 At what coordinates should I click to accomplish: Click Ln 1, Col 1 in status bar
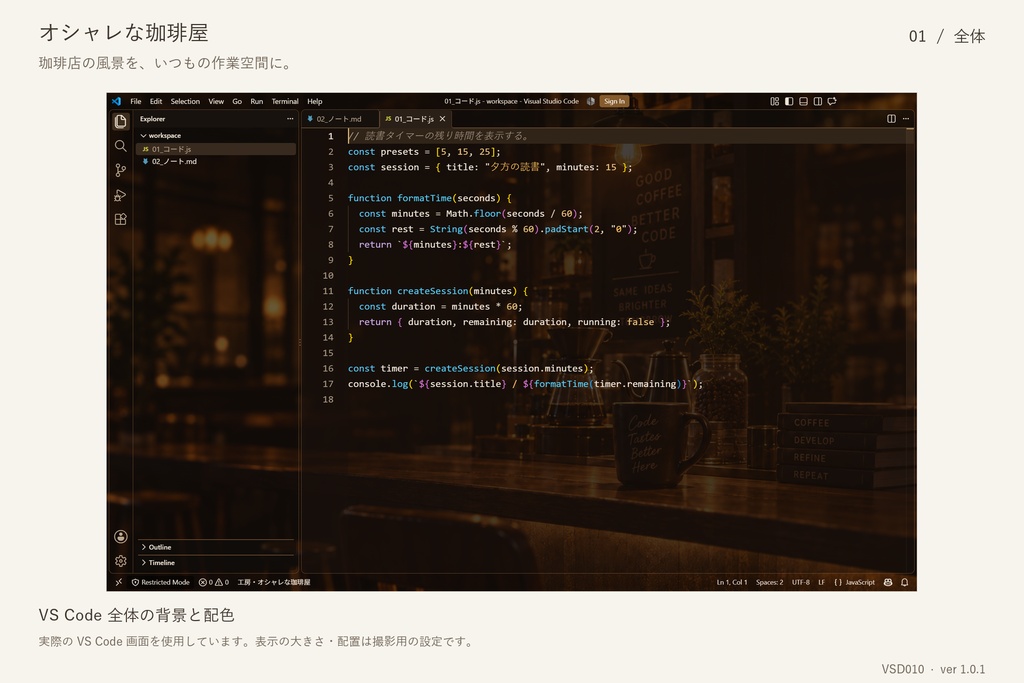[x=731, y=582]
